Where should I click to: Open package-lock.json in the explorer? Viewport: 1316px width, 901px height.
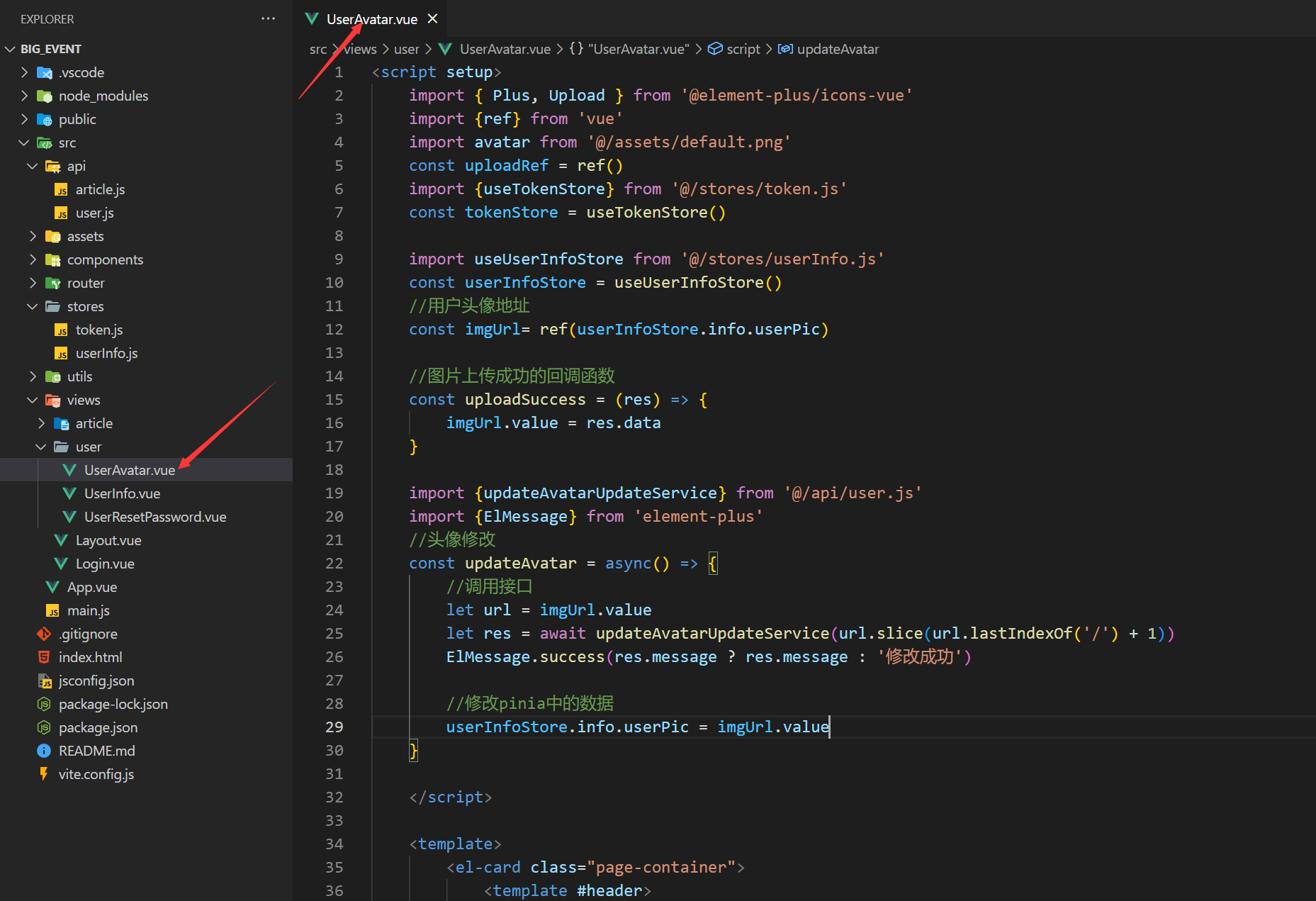pos(146,704)
